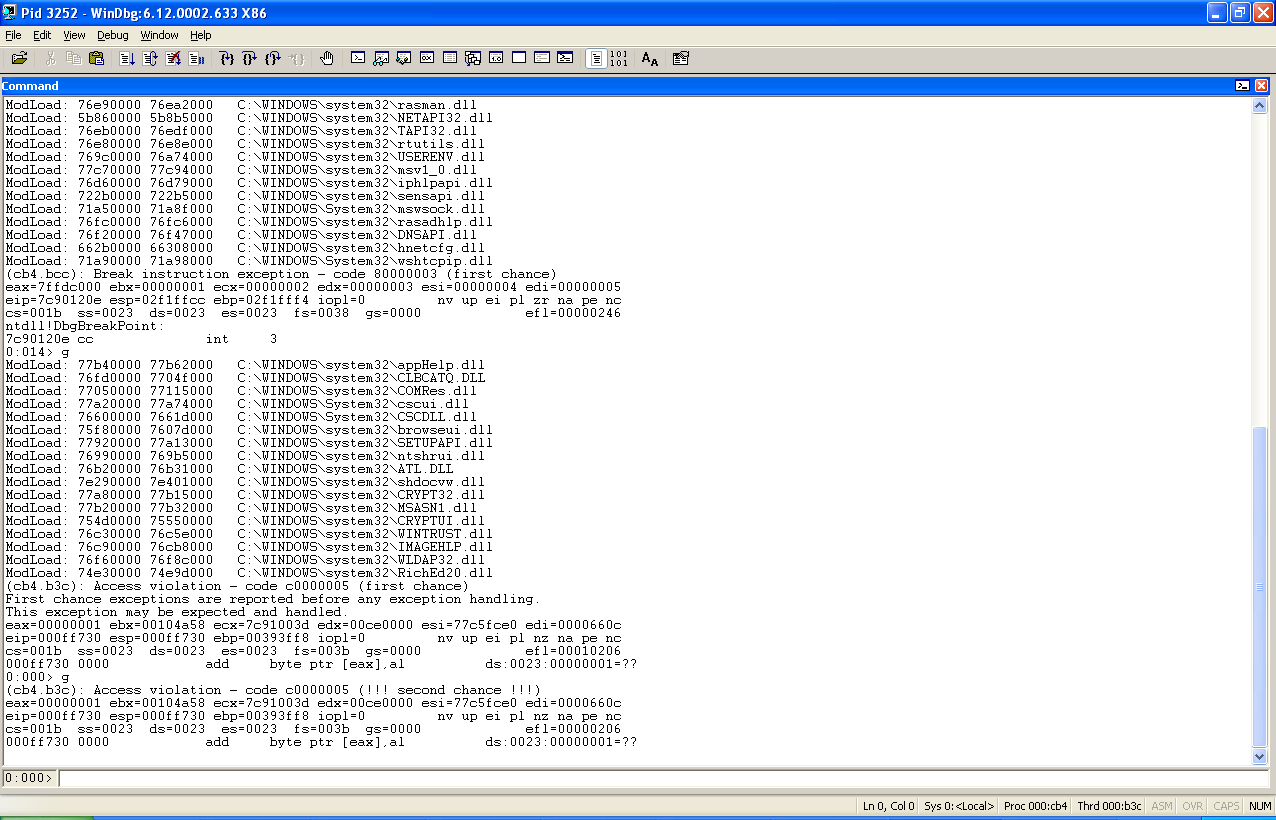The image size is (1276, 820).
Task: Open the Debug menu
Action: (x=113, y=35)
